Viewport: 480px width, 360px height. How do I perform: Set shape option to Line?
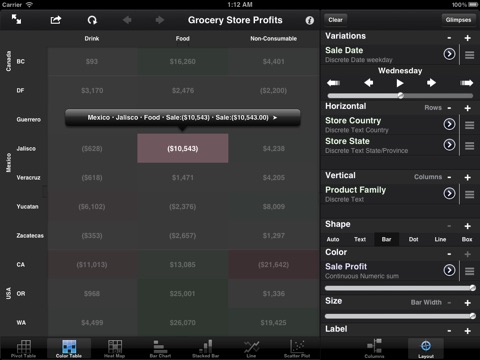(x=440, y=239)
